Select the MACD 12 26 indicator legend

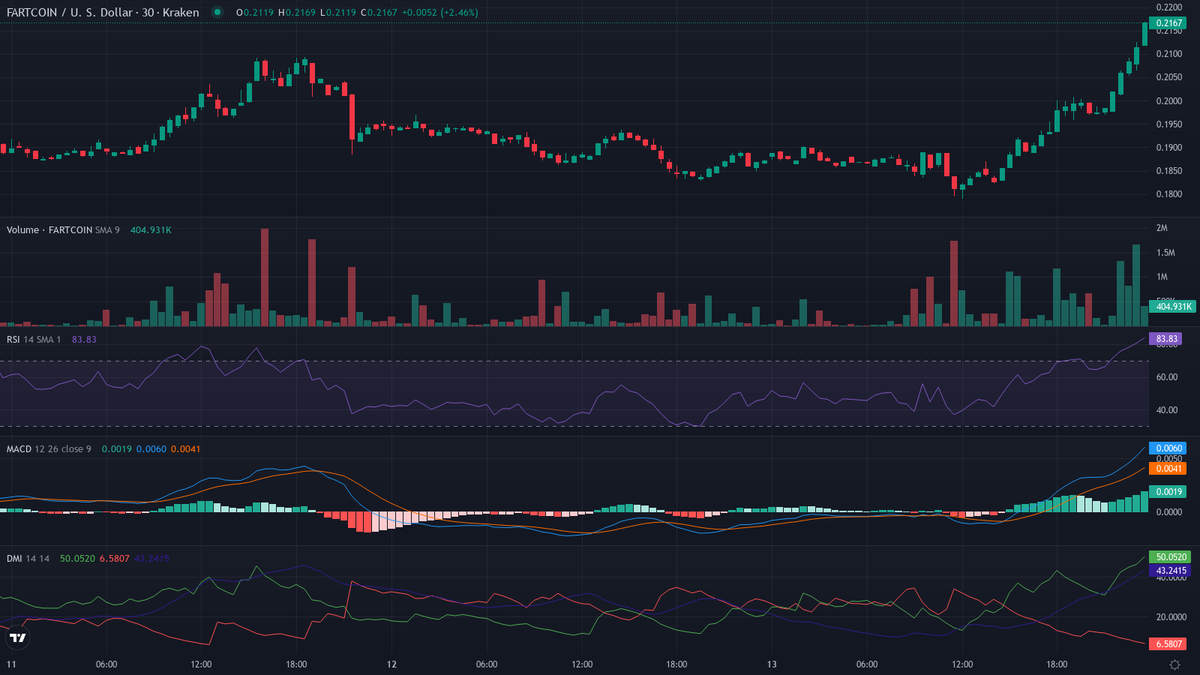(x=48, y=448)
